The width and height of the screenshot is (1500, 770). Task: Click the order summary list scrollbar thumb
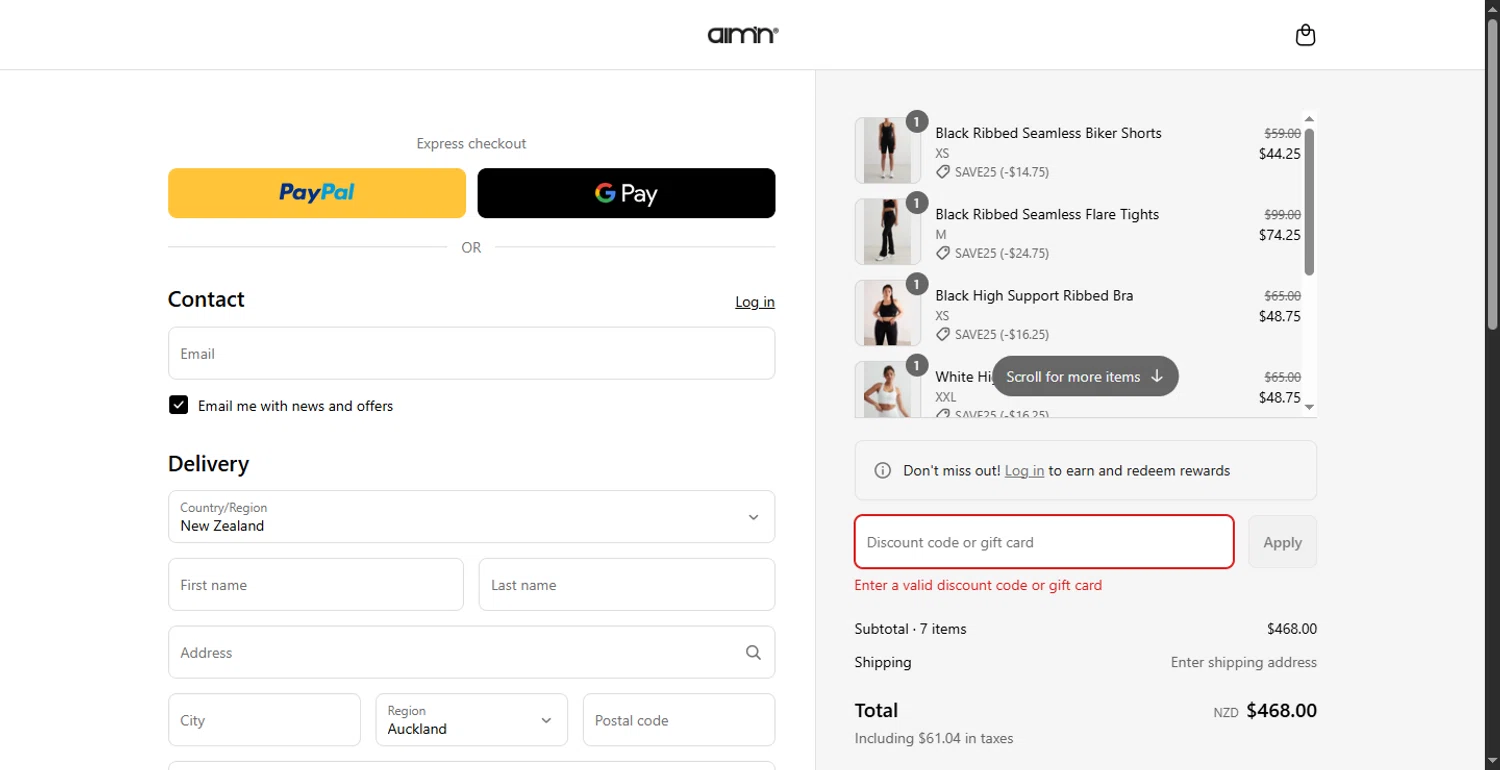click(1309, 201)
